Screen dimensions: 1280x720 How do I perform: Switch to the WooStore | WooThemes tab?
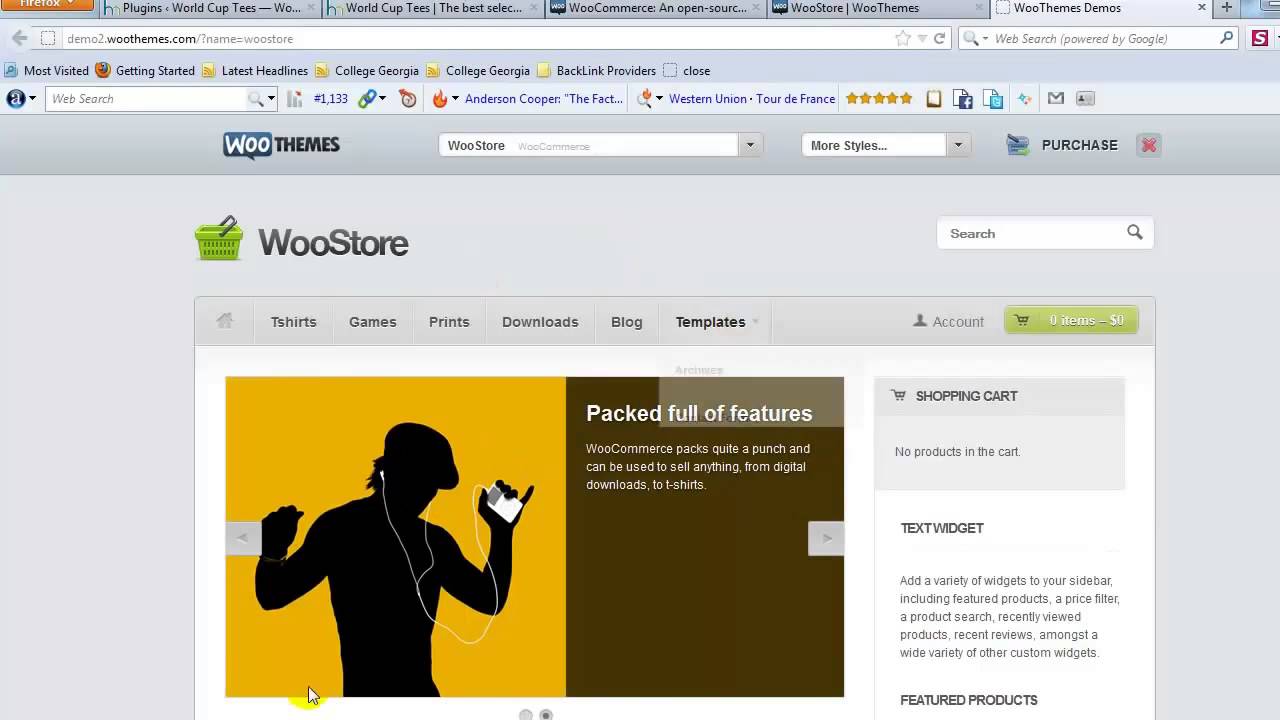pyautogui.click(x=879, y=8)
